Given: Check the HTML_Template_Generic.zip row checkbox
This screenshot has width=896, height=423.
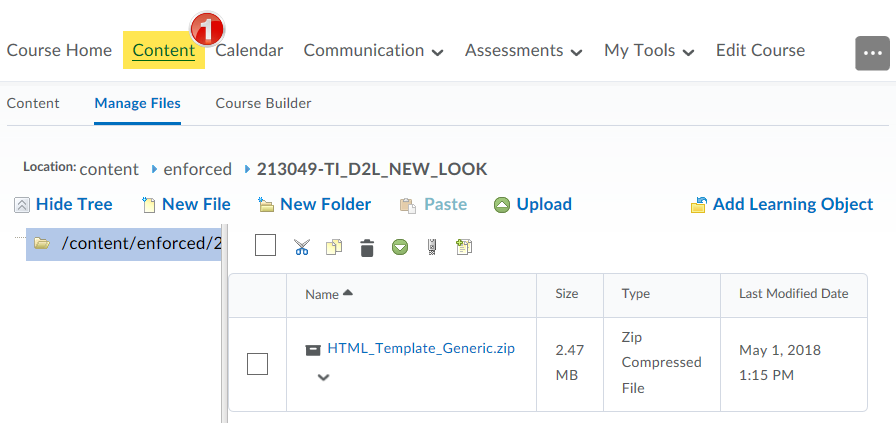Looking at the screenshot, I should click(257, 364).
